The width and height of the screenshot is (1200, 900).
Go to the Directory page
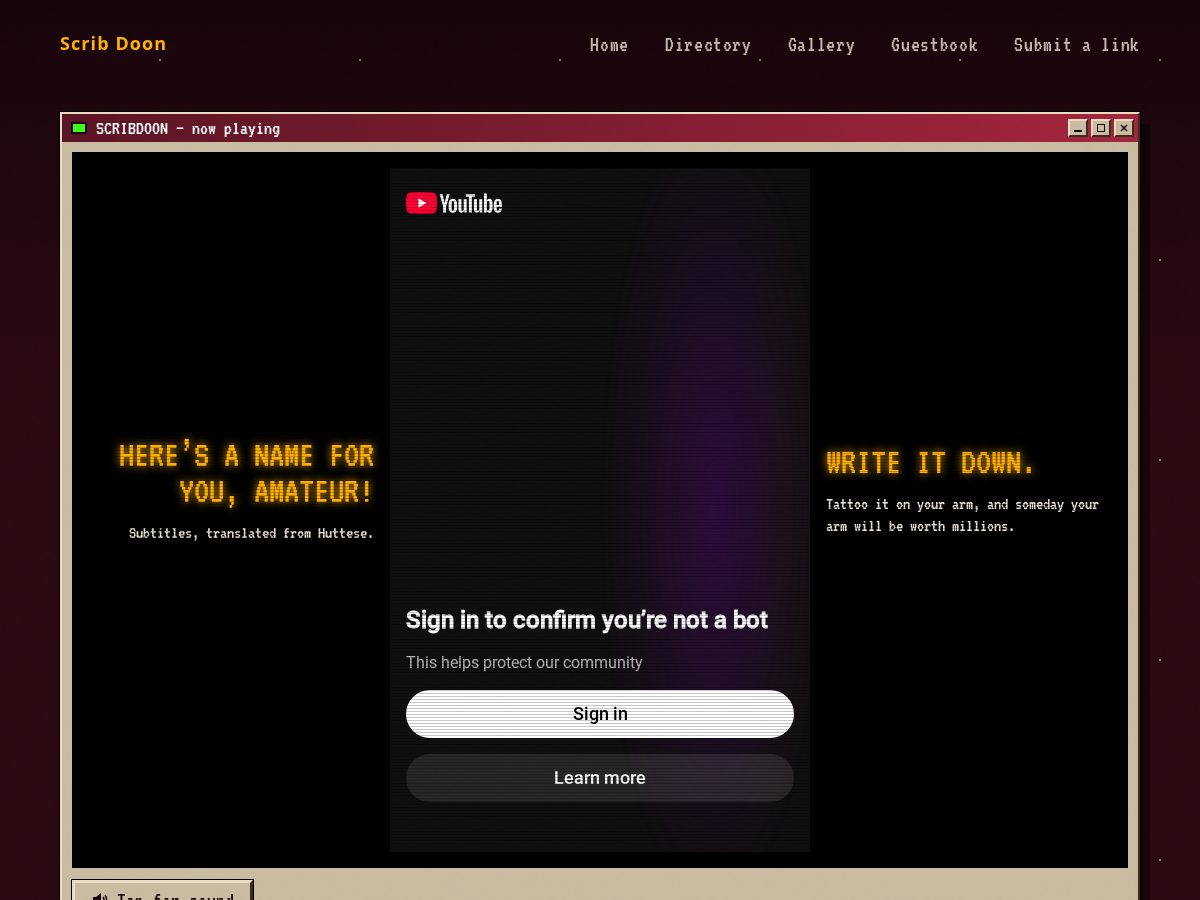coord(708,45)
